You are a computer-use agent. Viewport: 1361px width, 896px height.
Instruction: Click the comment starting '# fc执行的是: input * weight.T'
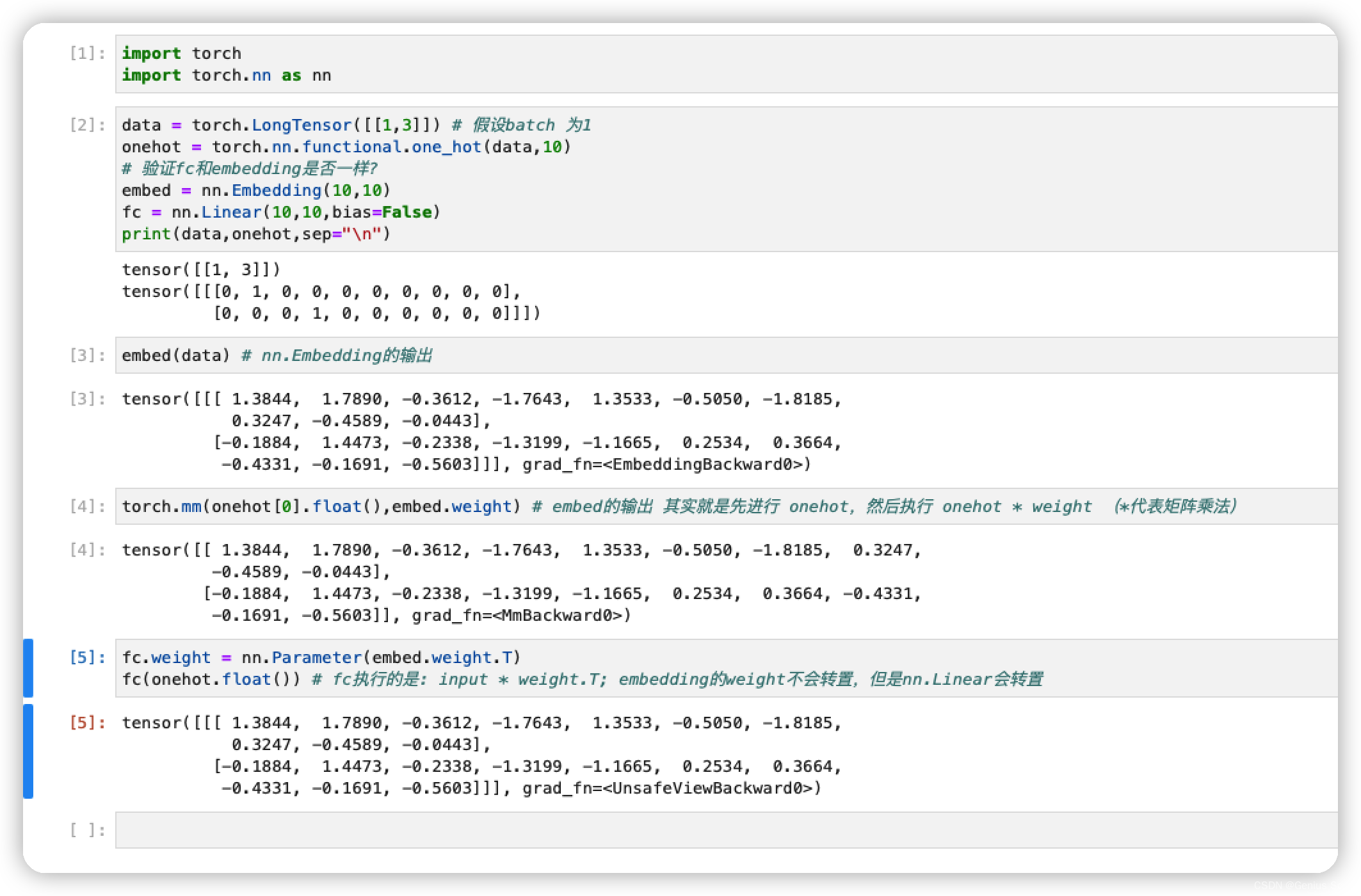click(677, 679)
